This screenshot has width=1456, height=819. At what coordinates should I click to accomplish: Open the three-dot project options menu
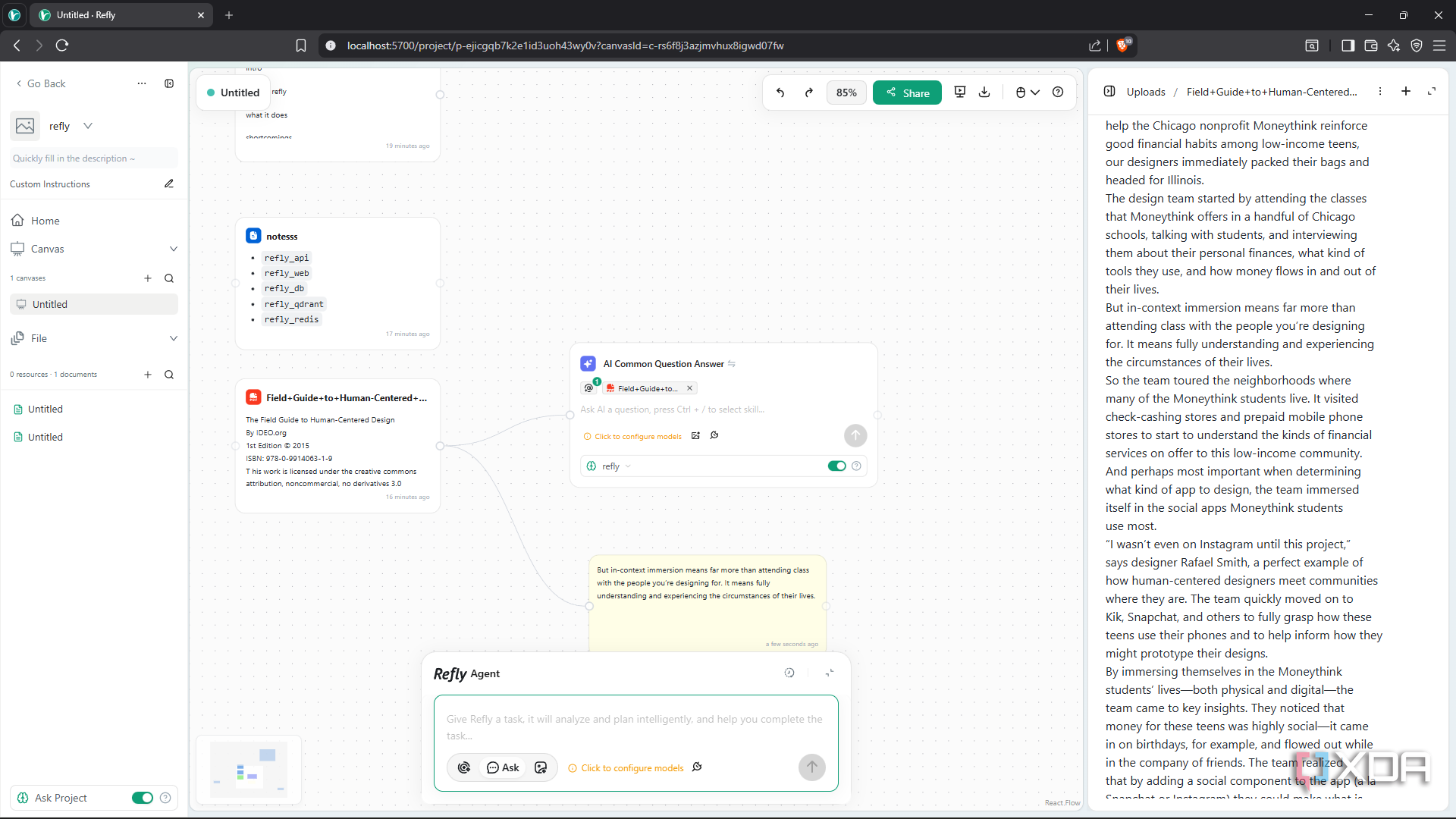[x=142, y=83]
